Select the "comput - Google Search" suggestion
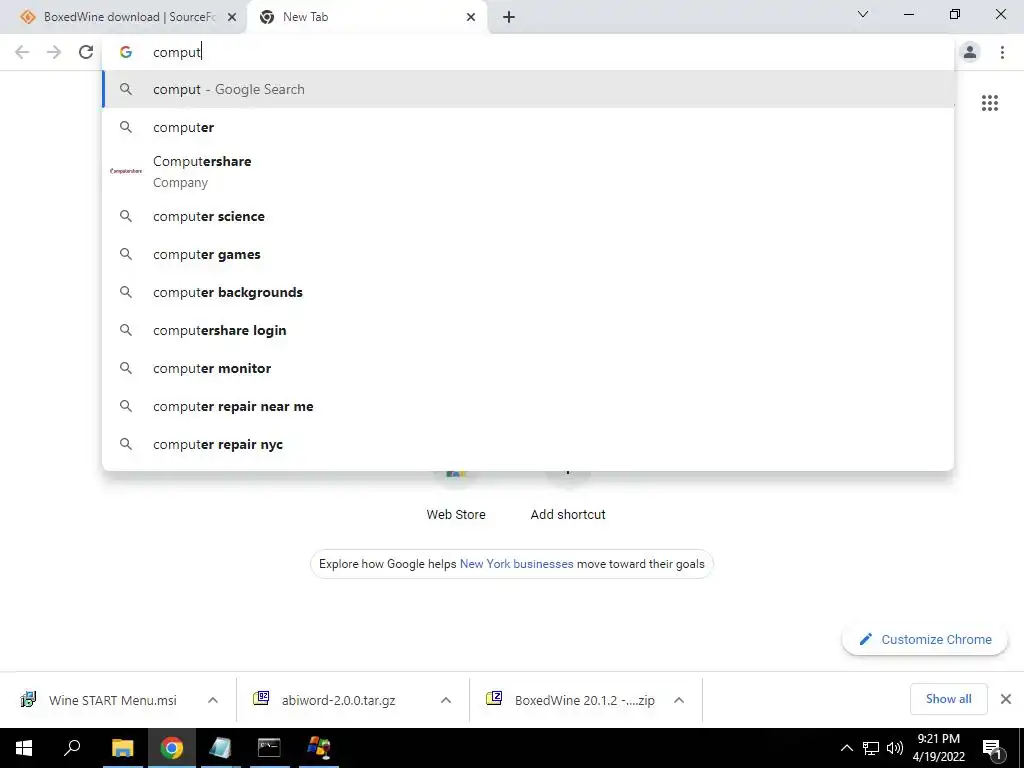 [x=528, y=89]
